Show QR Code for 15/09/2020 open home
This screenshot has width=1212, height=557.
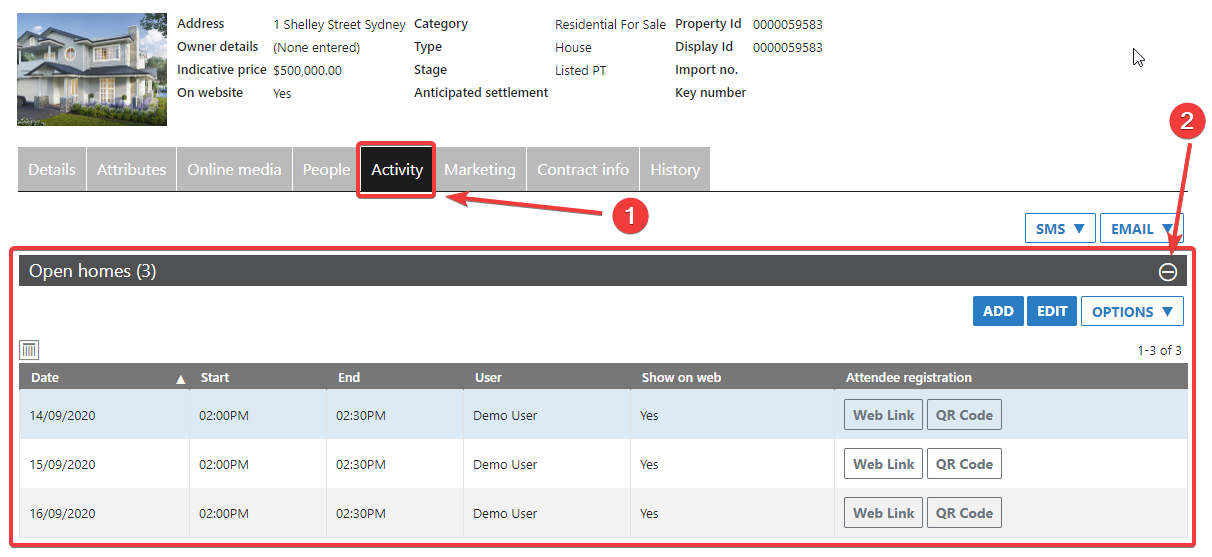click(x=964, y=464)
